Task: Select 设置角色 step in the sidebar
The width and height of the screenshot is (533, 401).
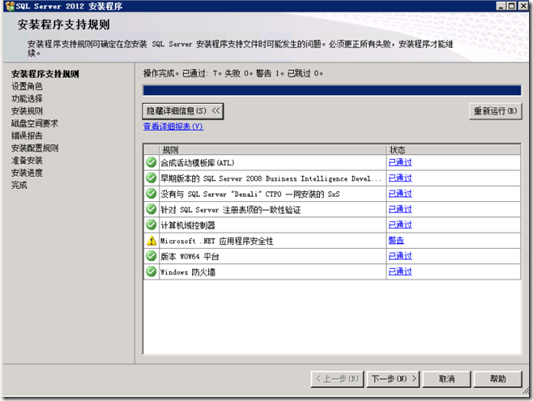Action: tap(27, 86)
